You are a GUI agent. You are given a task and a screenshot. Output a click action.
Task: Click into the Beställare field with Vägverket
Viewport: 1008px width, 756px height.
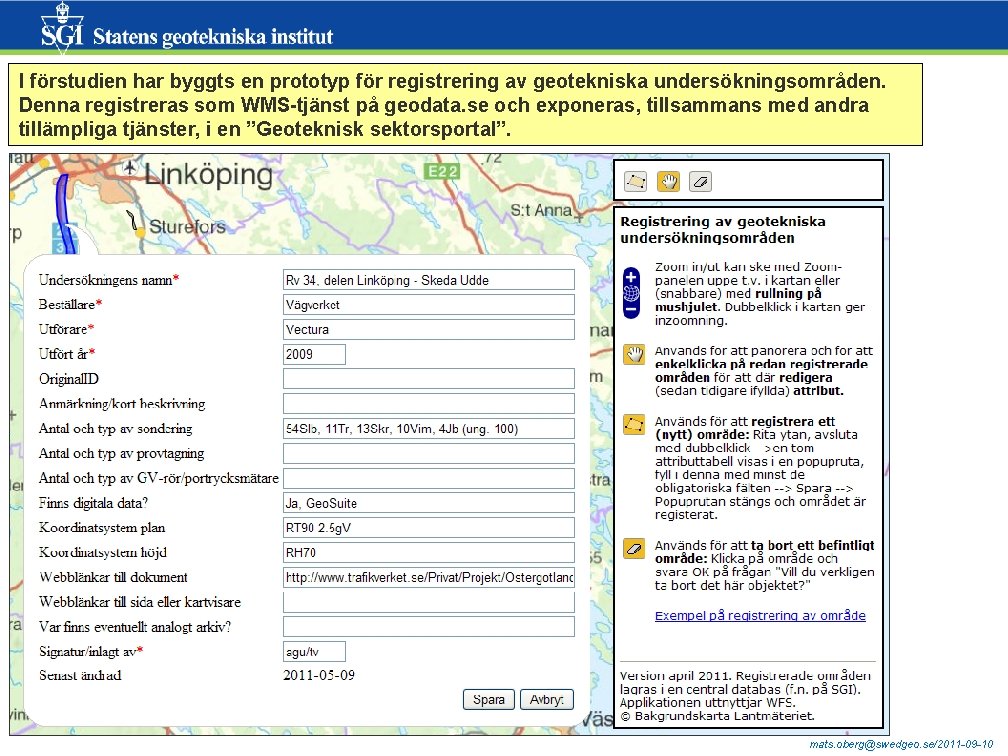(x=429, y=305)
